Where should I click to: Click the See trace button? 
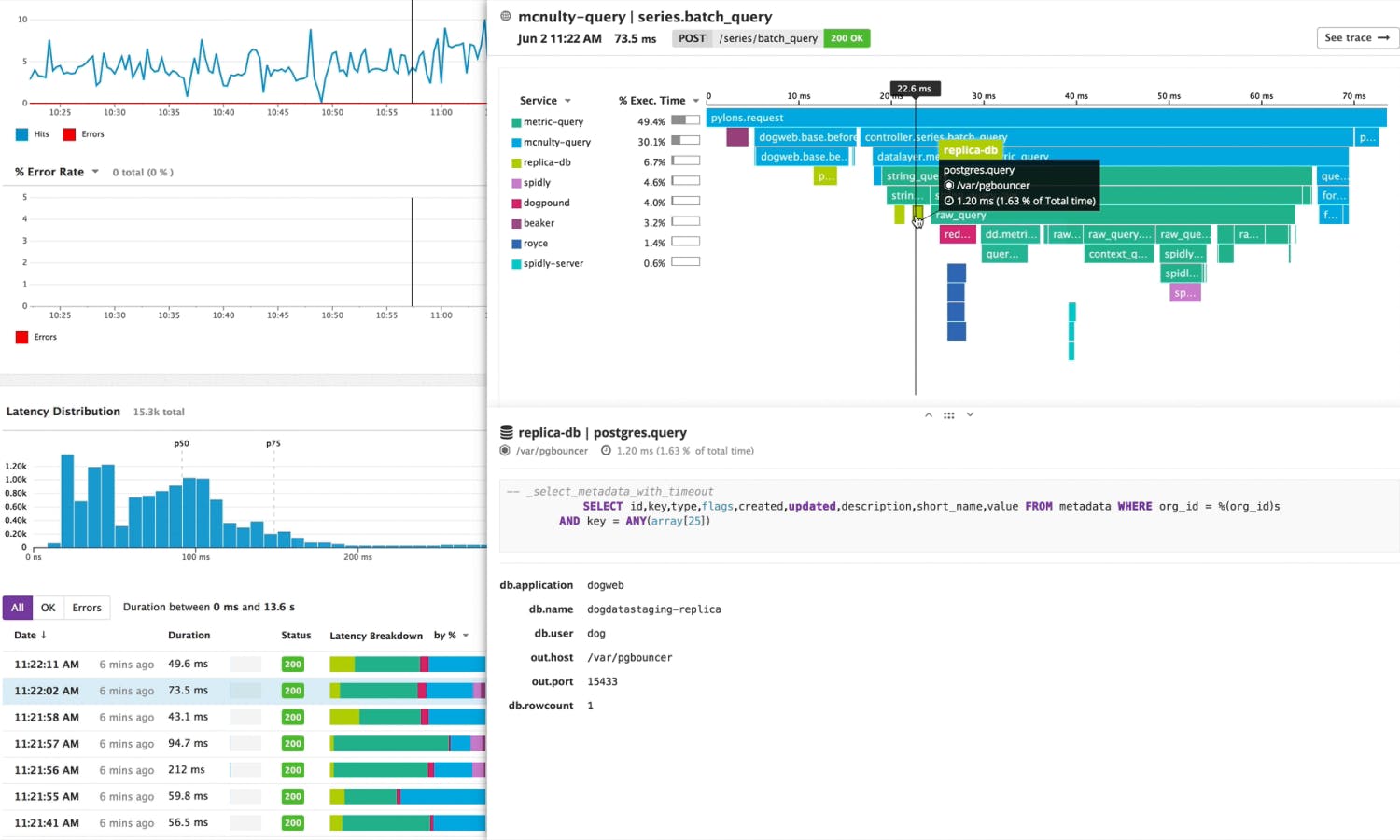[x=1357, y=38]
